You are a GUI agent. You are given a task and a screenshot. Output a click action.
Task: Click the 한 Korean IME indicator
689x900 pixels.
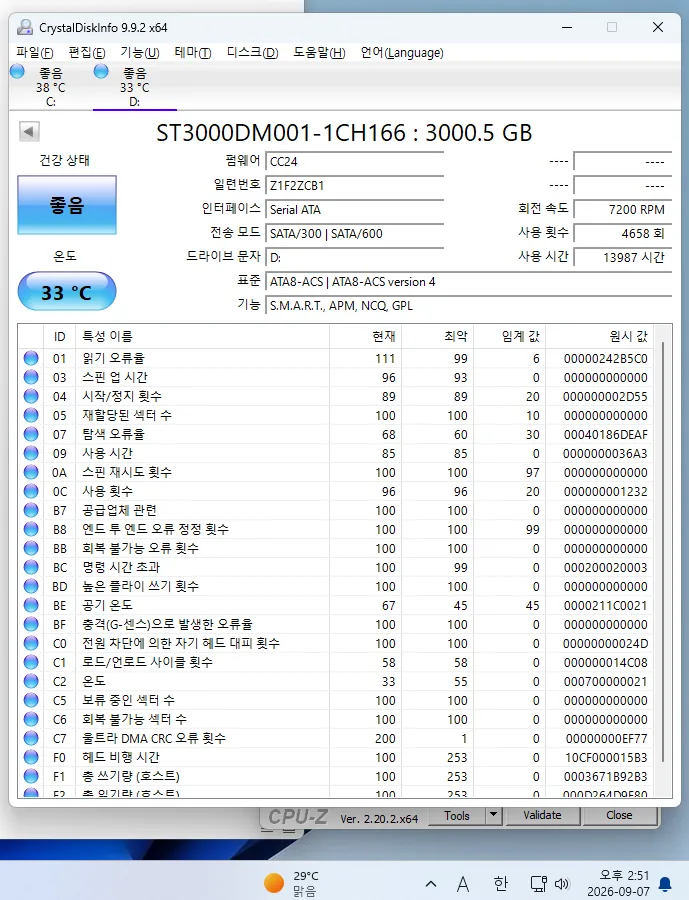(501, 884)
